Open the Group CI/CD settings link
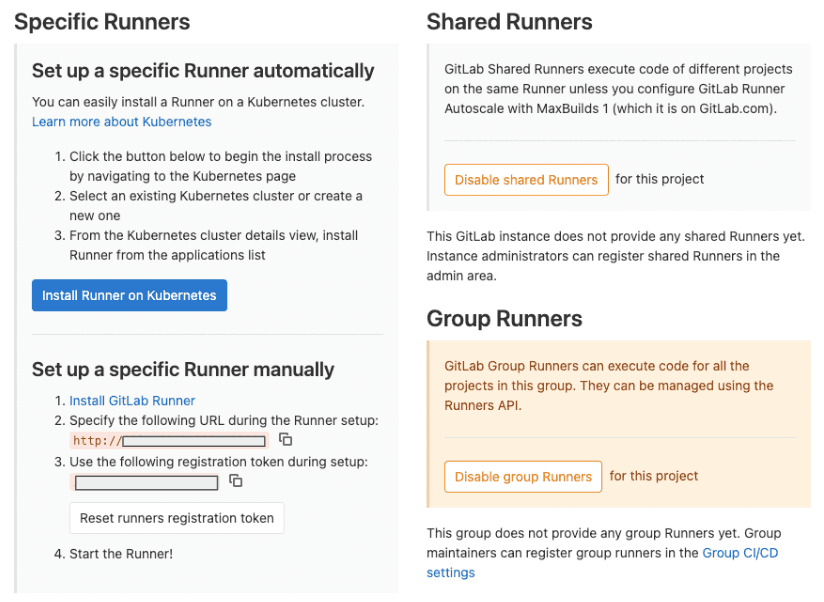Image resolution: width=824 pixels, height=602 pixels. [740, 553]
